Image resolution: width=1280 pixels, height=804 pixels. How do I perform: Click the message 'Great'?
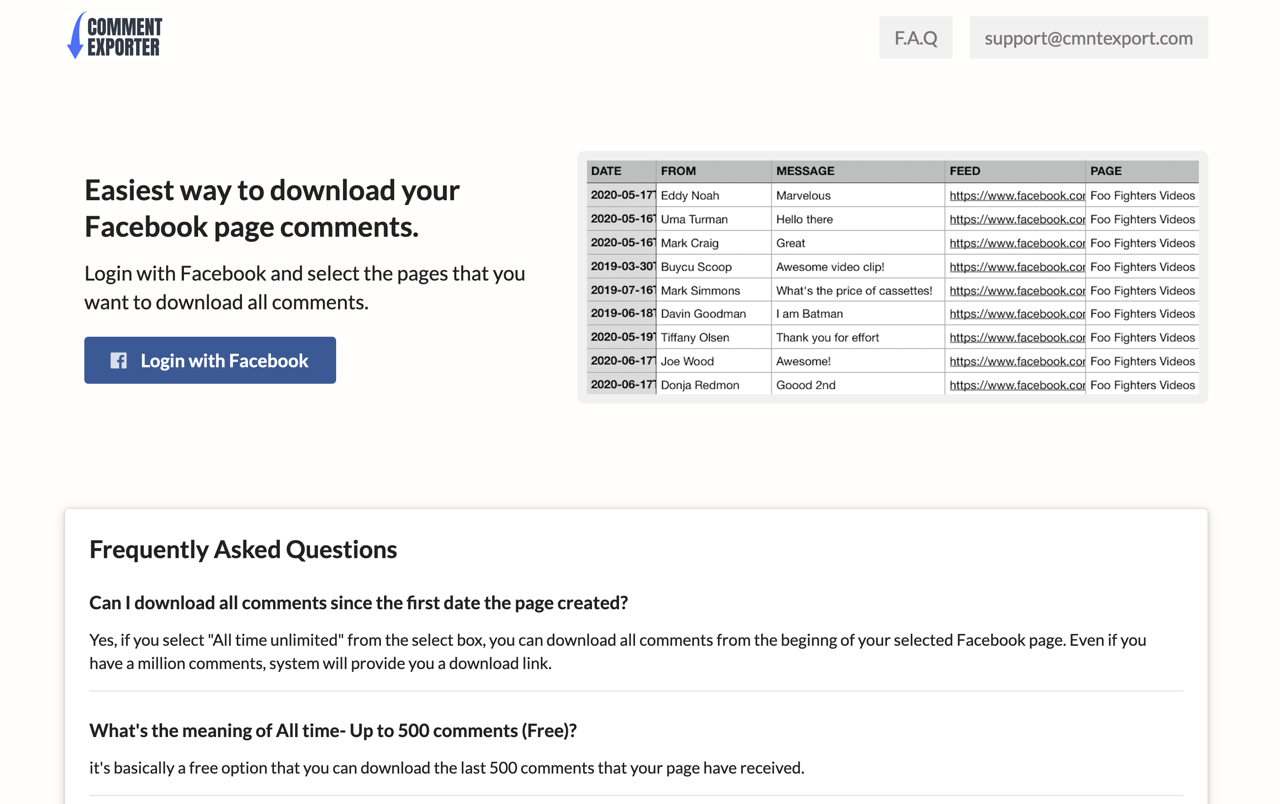tap(790, 243)
